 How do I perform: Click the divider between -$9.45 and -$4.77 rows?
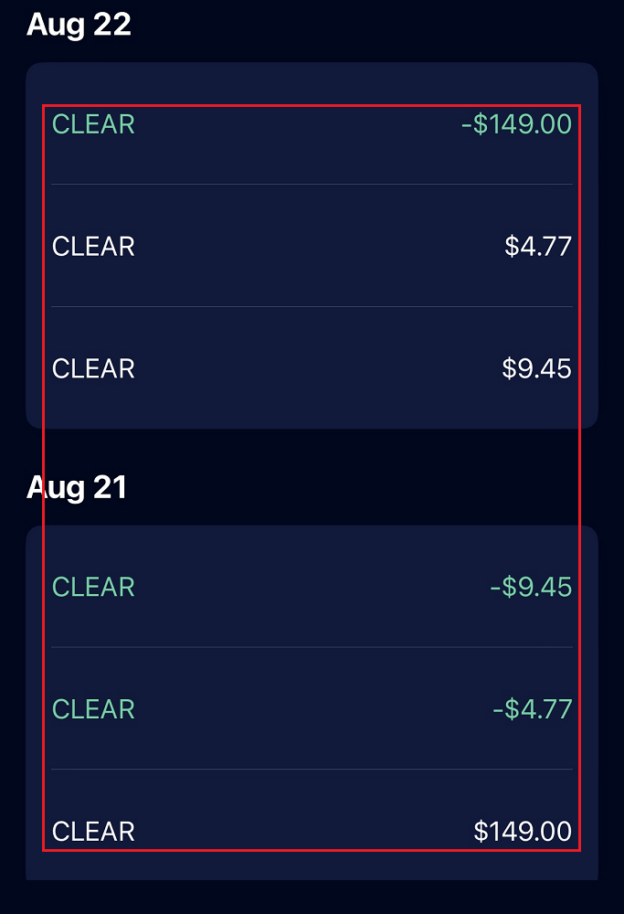click(312, 647)
